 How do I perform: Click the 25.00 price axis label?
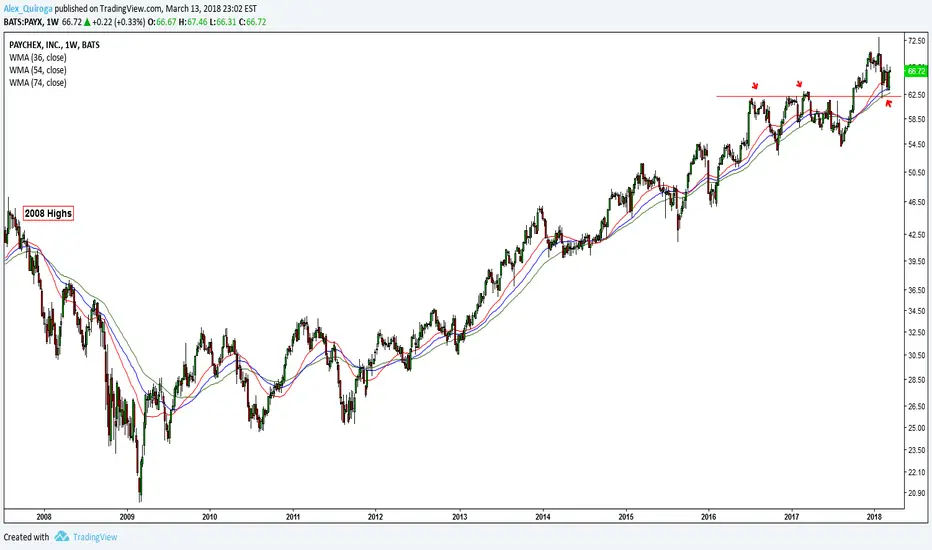click(917, 428)
